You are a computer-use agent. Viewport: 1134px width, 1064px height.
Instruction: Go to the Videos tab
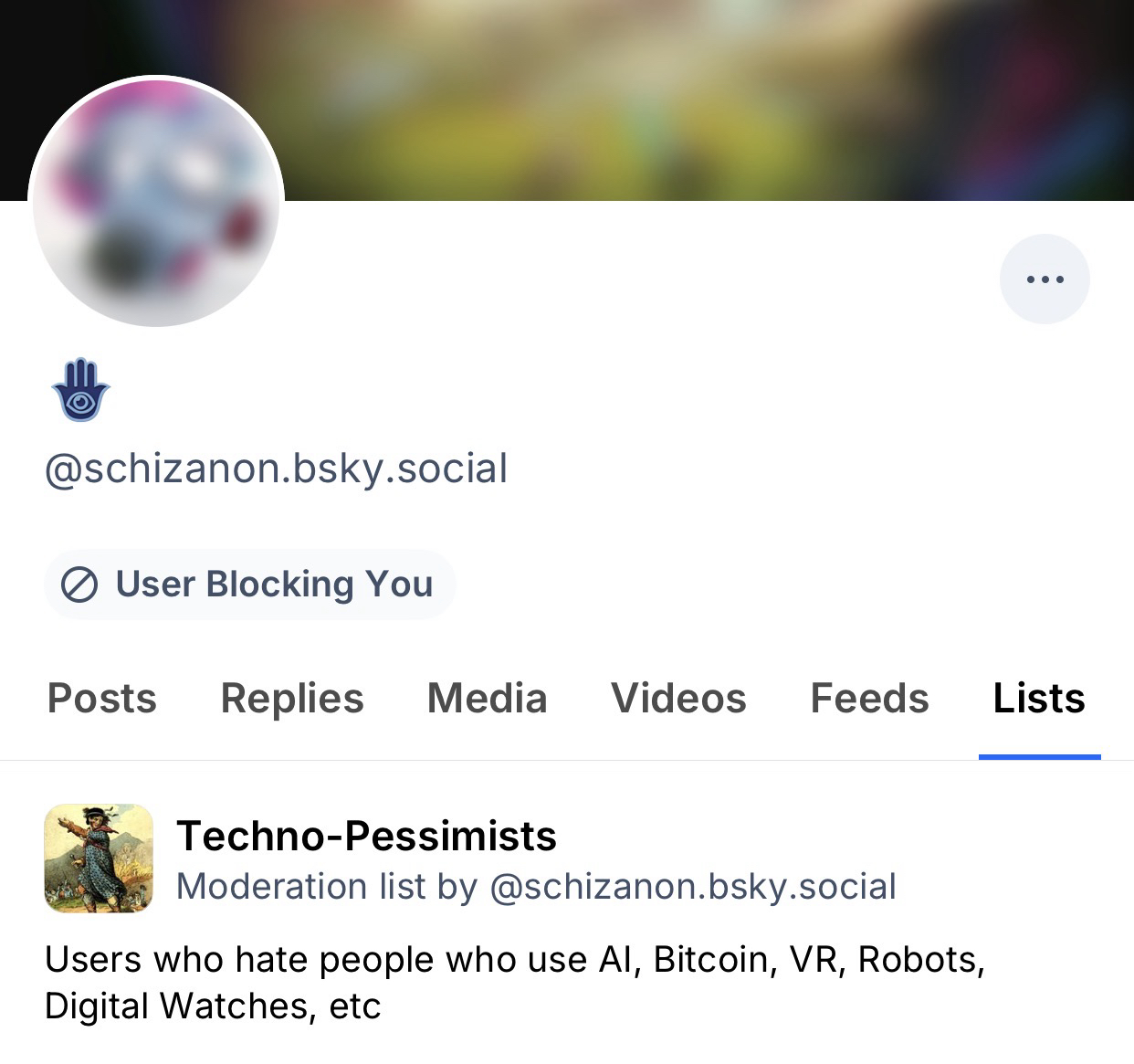coord(678,699)
